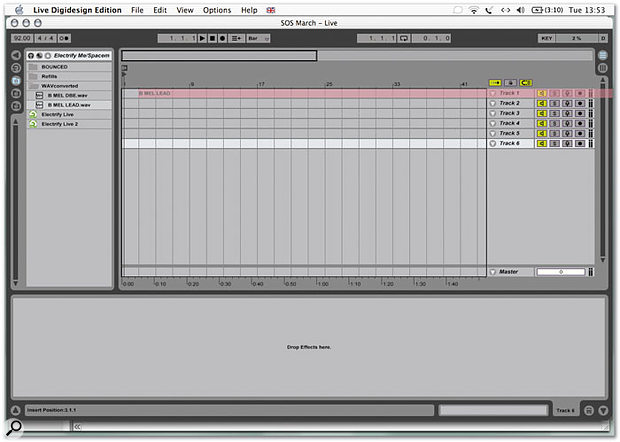
Task: Select the B MEL OBE.wav file
Action: [69, 95]
